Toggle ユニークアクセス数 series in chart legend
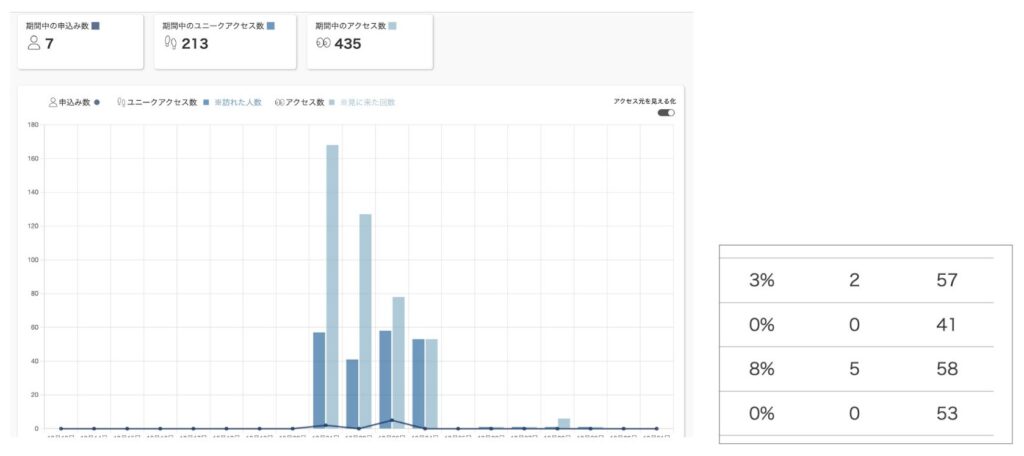 [163, 103]
